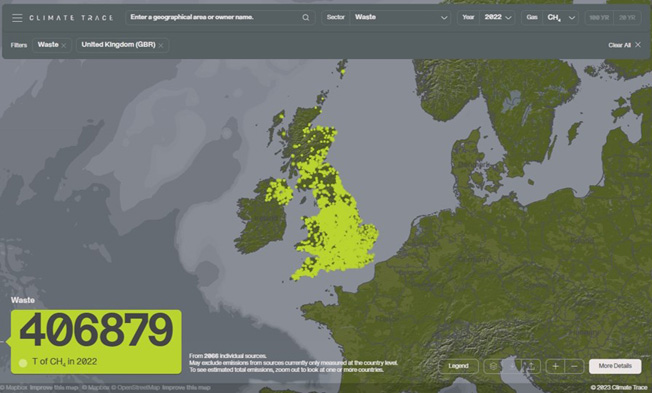Zoom in with the plus icon

click(555, 366)
